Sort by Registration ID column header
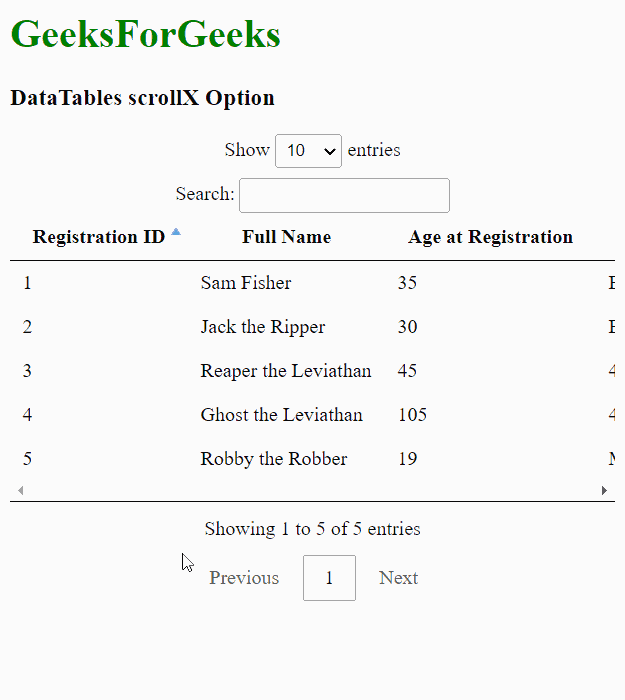The height and width of the screenshot is (700, 625). click(x=98, y=237)
